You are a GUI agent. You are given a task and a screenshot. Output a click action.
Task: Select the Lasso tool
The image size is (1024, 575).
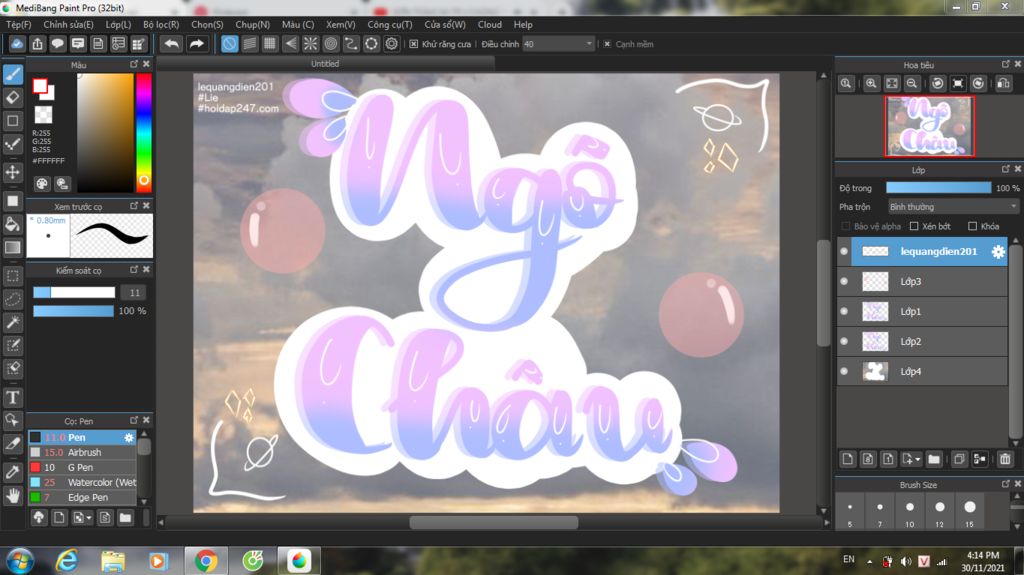(x=12, y=299)
